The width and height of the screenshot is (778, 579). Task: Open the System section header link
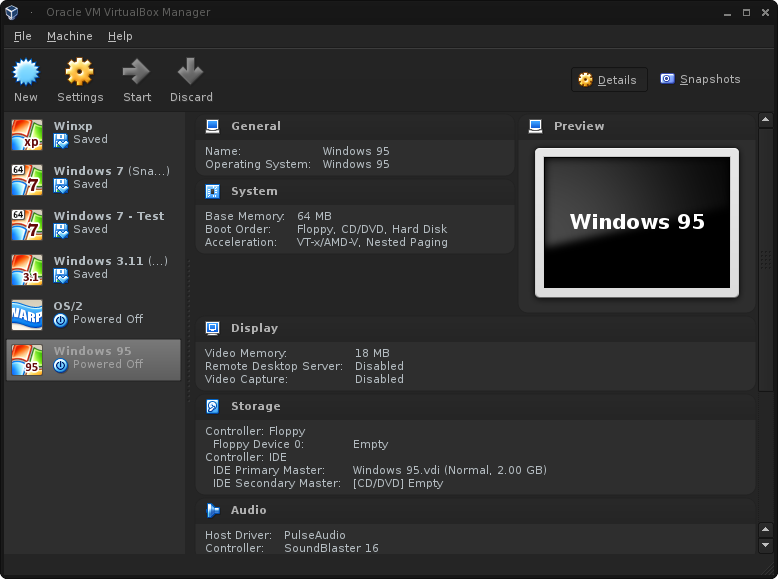point(254,191)
